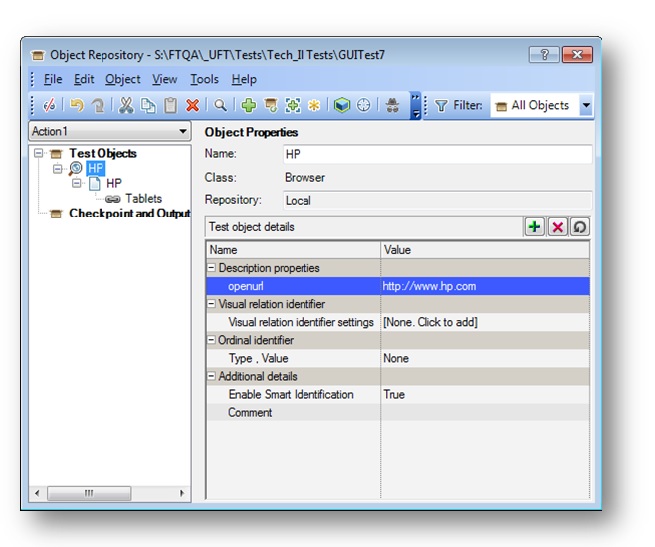The height and width of the screenshot is (547, 655).
Task: Select the Tablets link object in tree
Action: point(142,199)
